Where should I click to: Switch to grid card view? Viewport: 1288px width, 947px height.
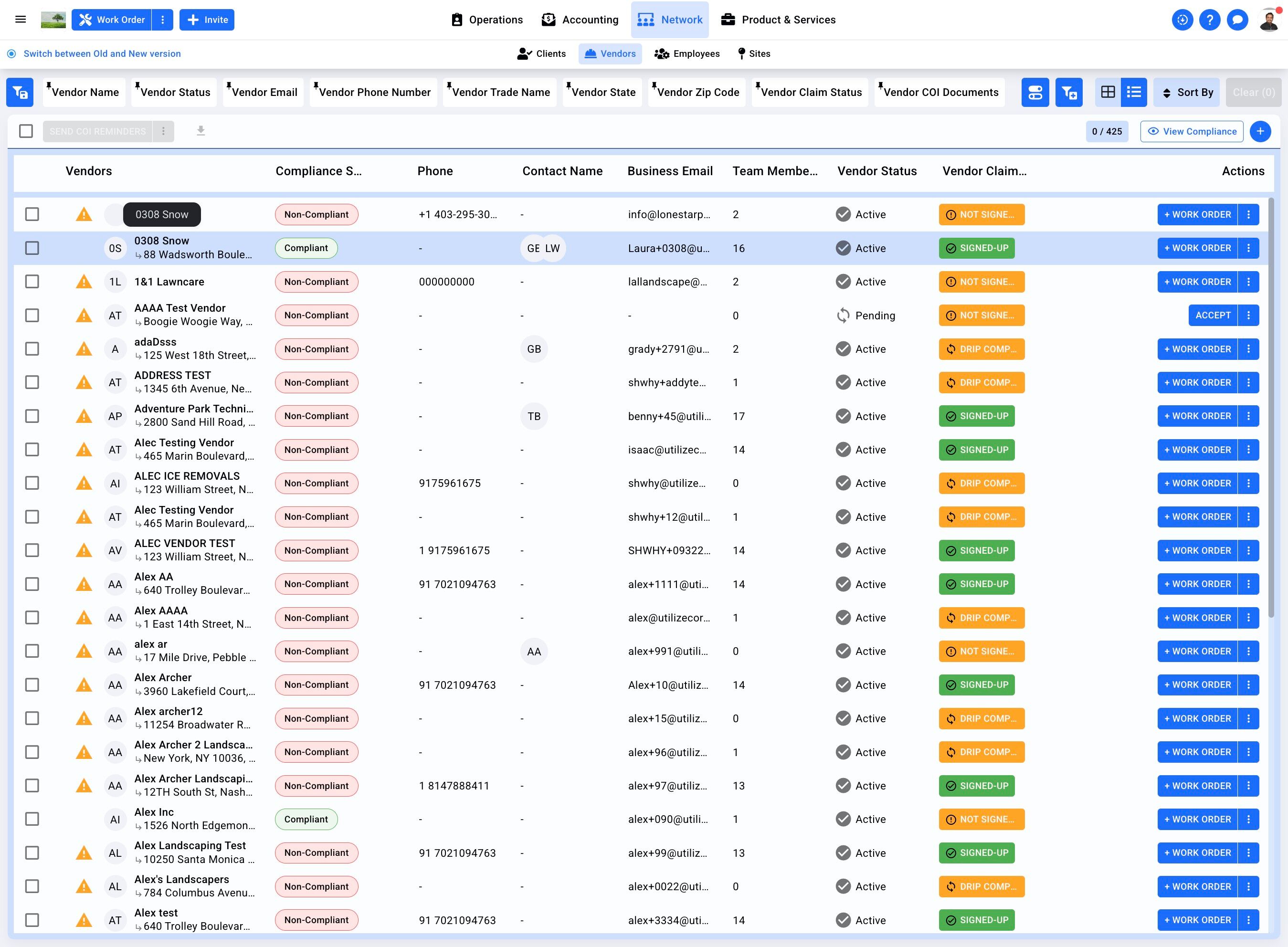(x=1108, y=92)
